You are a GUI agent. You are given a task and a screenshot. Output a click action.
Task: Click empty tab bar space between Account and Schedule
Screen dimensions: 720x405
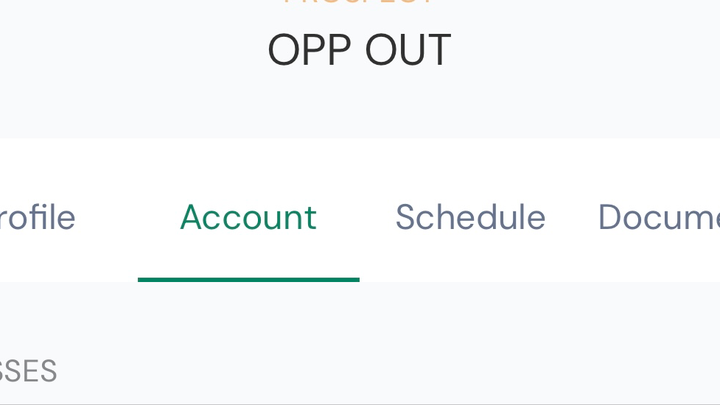[x=357, y=217]
